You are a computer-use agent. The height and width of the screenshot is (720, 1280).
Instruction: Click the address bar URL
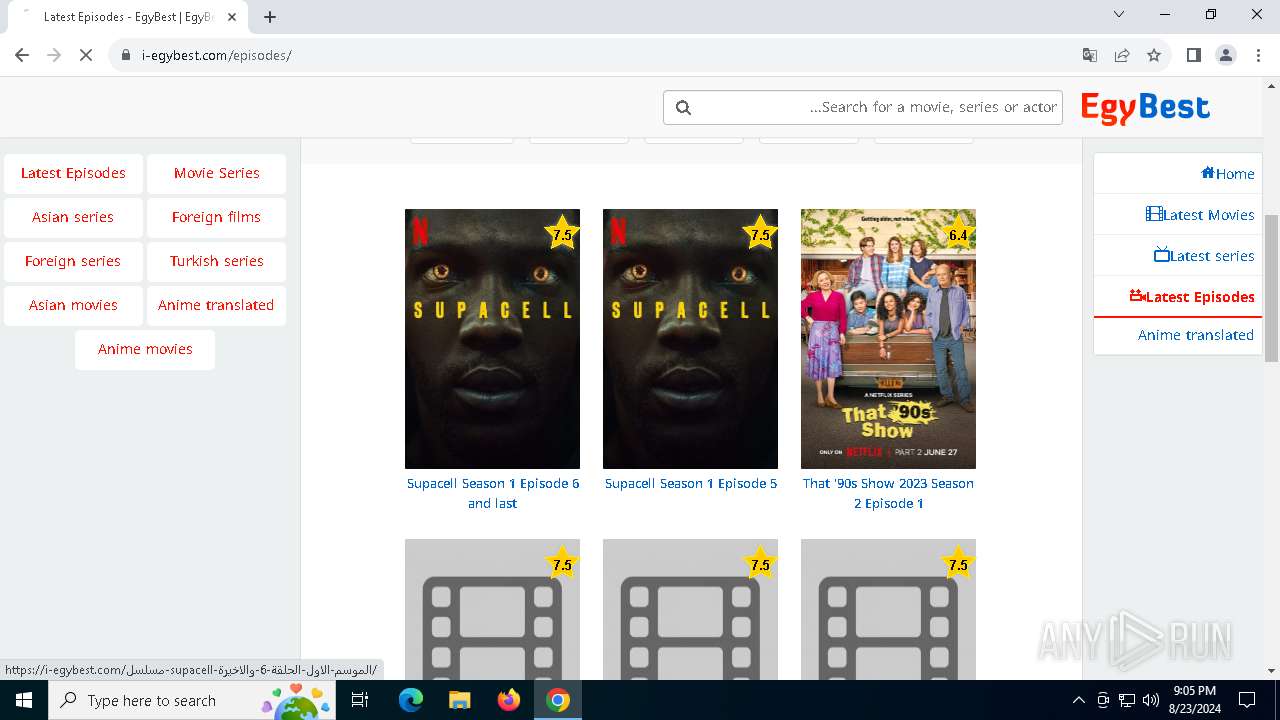[216, 55]
